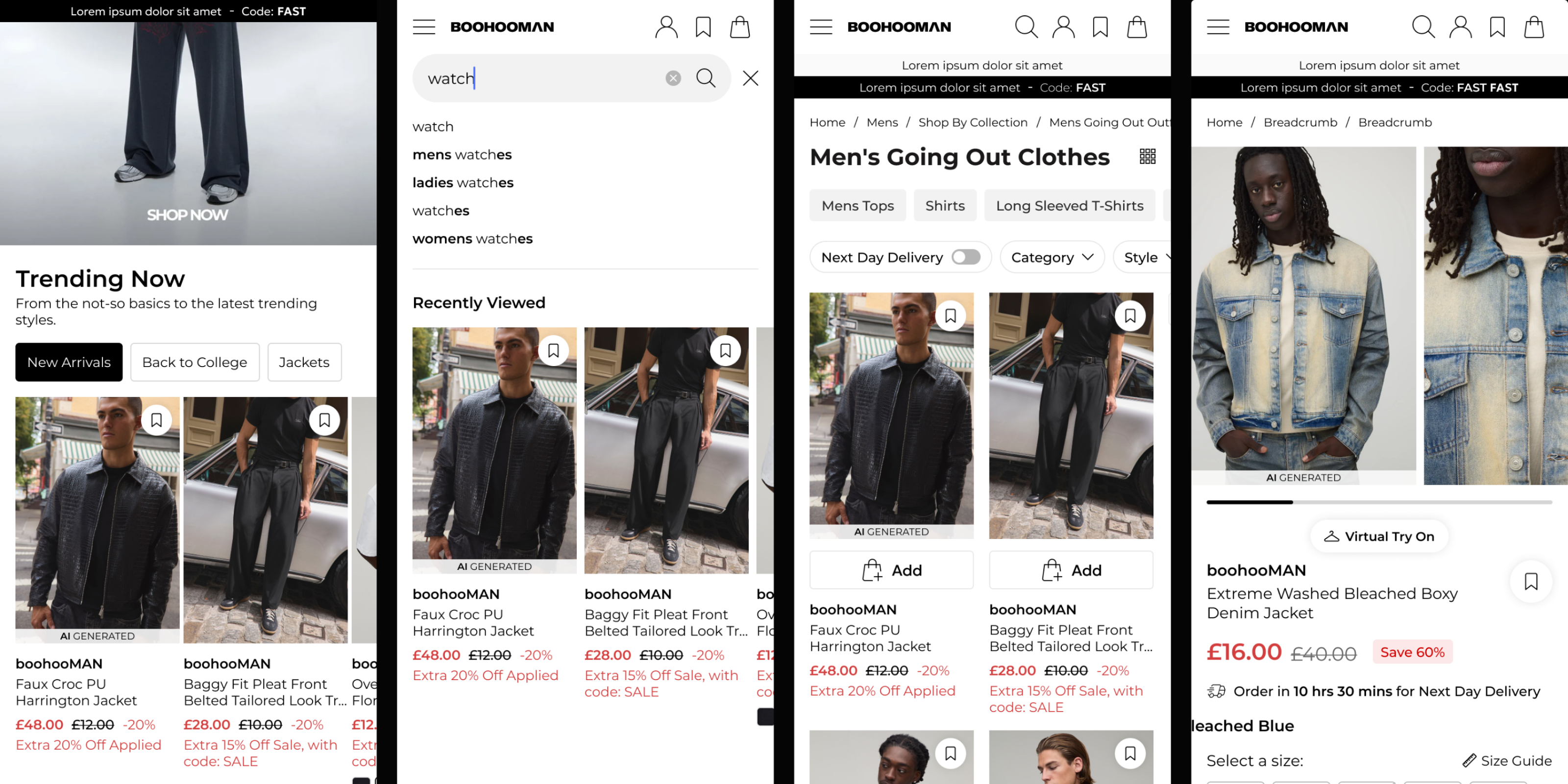
Task: Select Long Sleeved T-Shirts chip
Action: (1070, 206)
